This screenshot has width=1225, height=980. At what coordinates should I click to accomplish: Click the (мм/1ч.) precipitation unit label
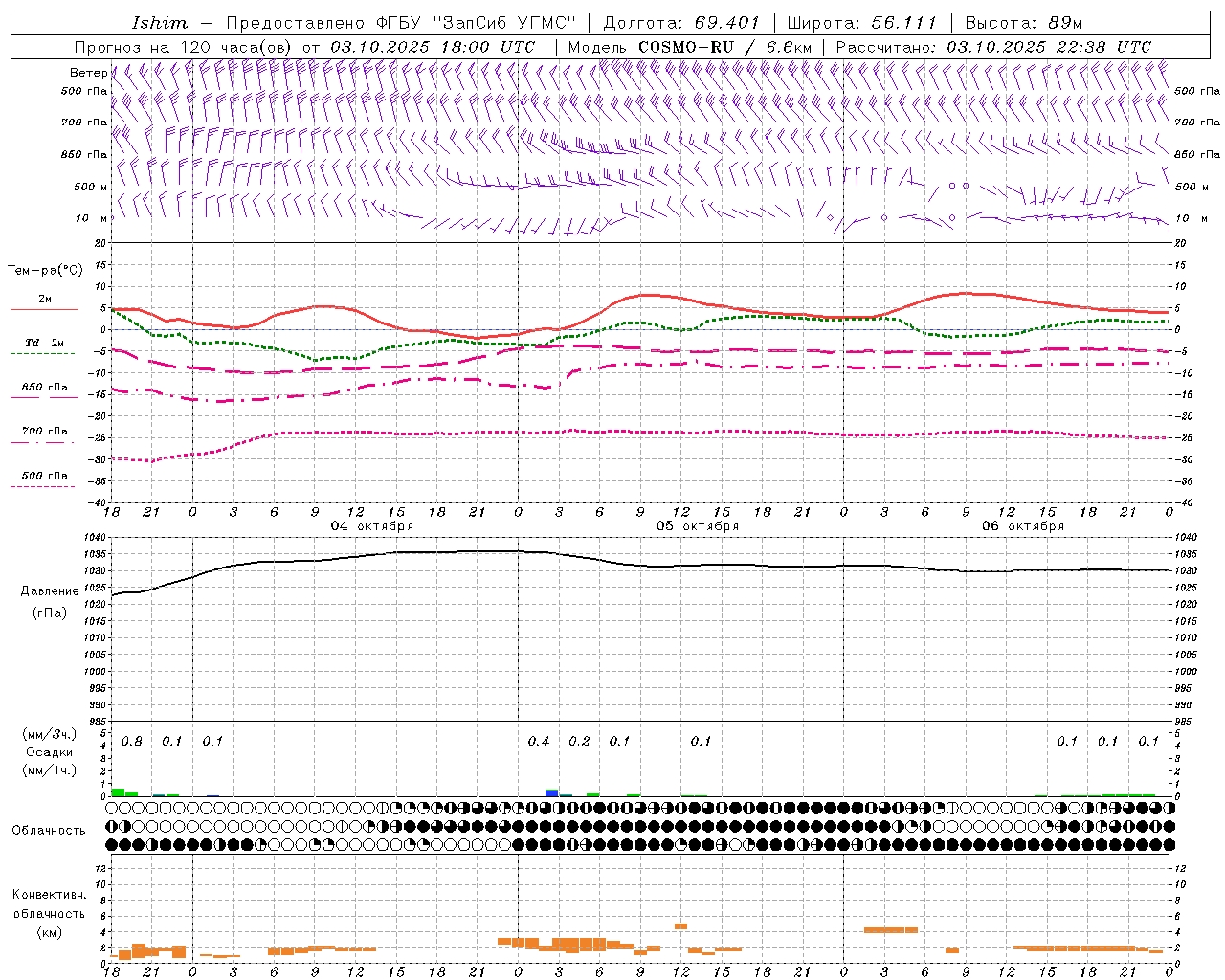tap(49, 770)
